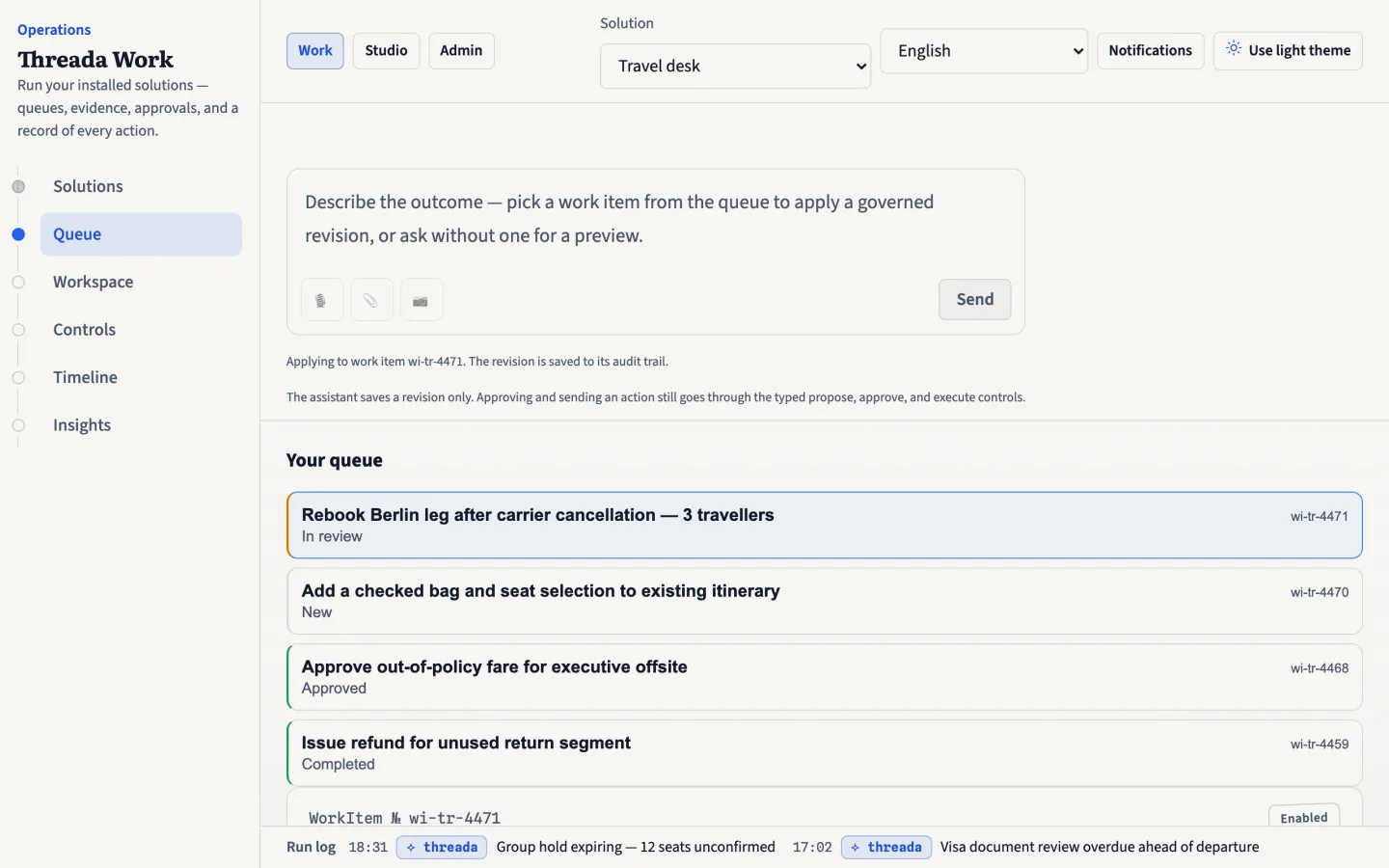Click the Run log label
This screenshot has width=1389, height=868.
click(x=311, y=847)
